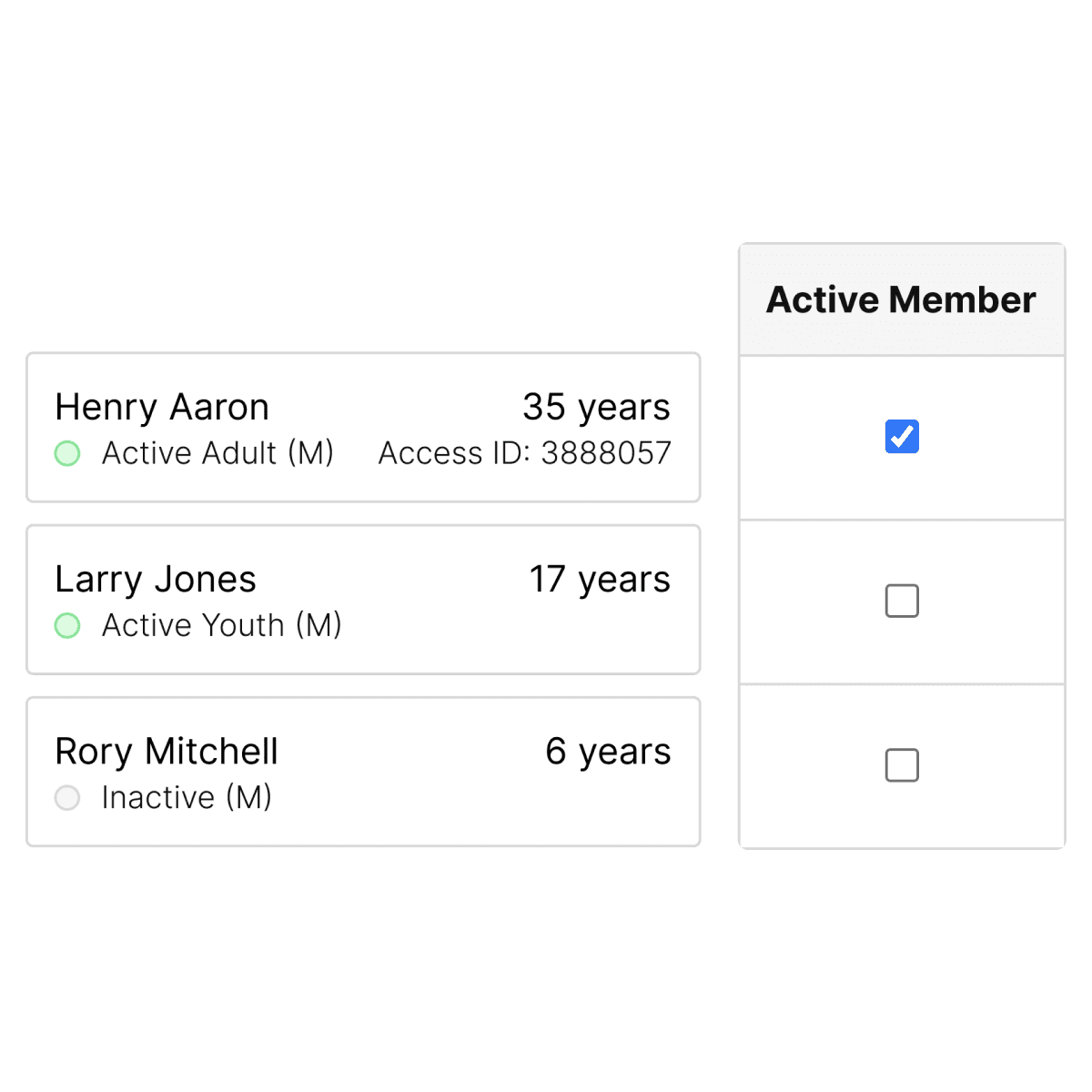The width and height of the screenshot is (1092, 1092).
Task: Open the Rory Mitchell member name
Action: click(x=167, y=752)
